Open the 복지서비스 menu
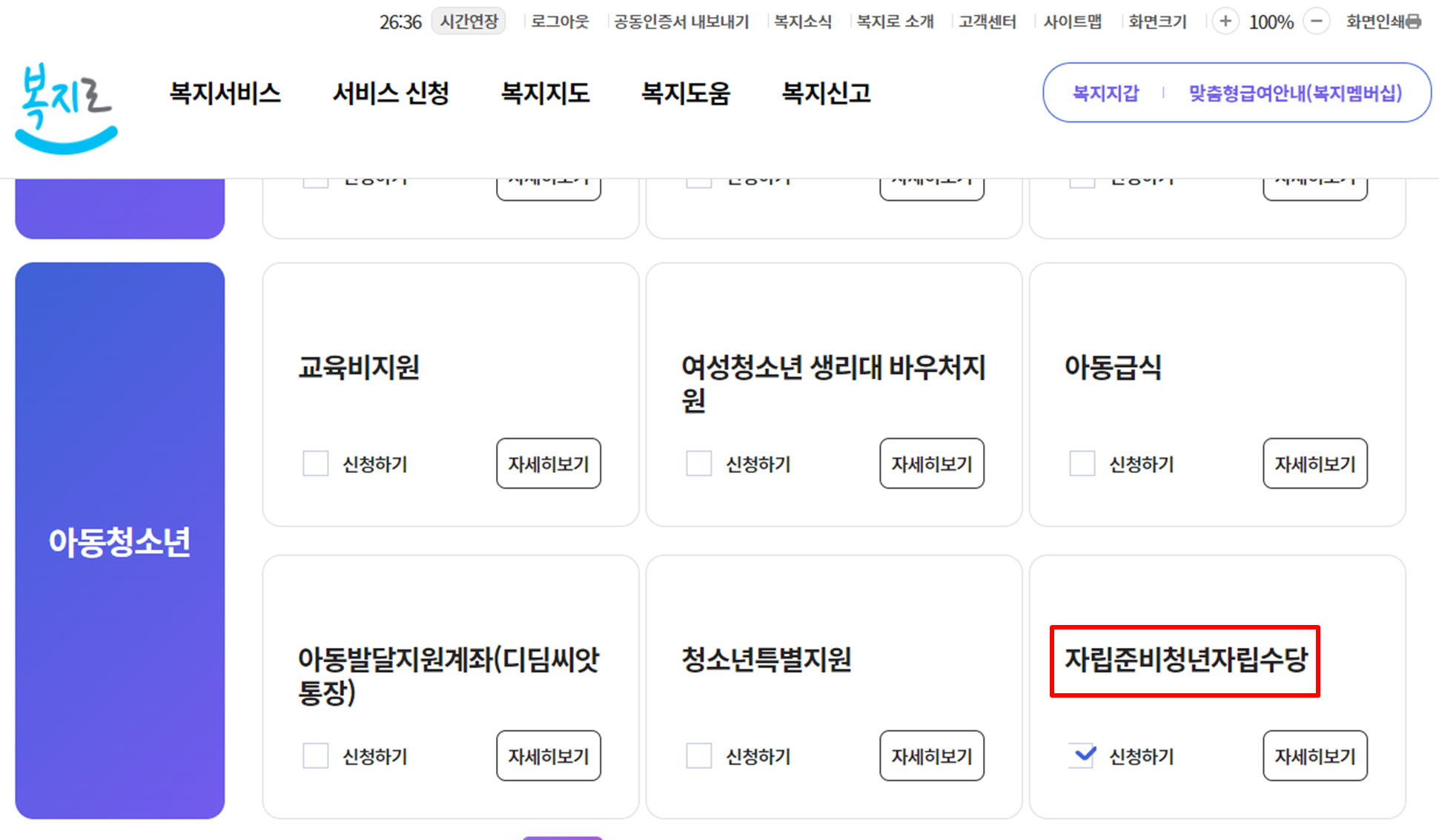Screen dimensions: 1439x840 225,93
